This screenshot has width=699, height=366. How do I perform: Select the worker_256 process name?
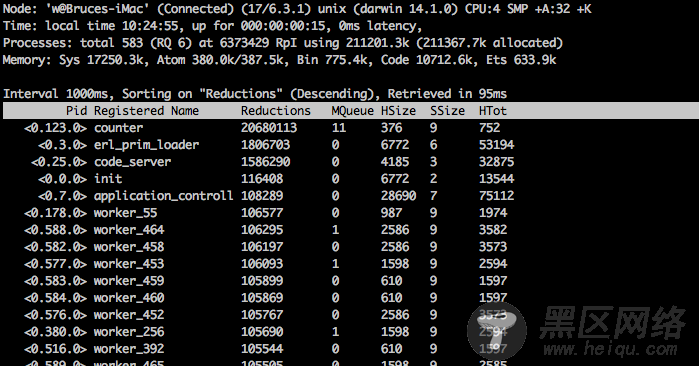129,332
